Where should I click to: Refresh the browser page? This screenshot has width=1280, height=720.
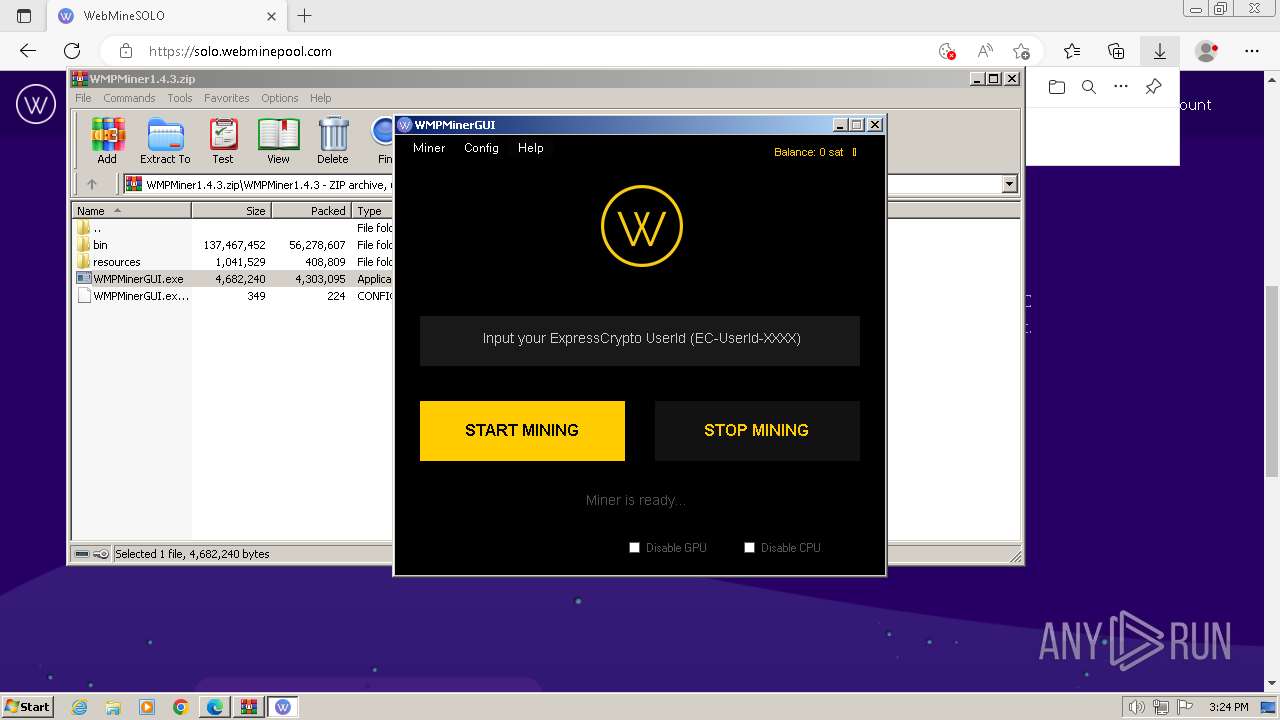(x=72, y=51)
